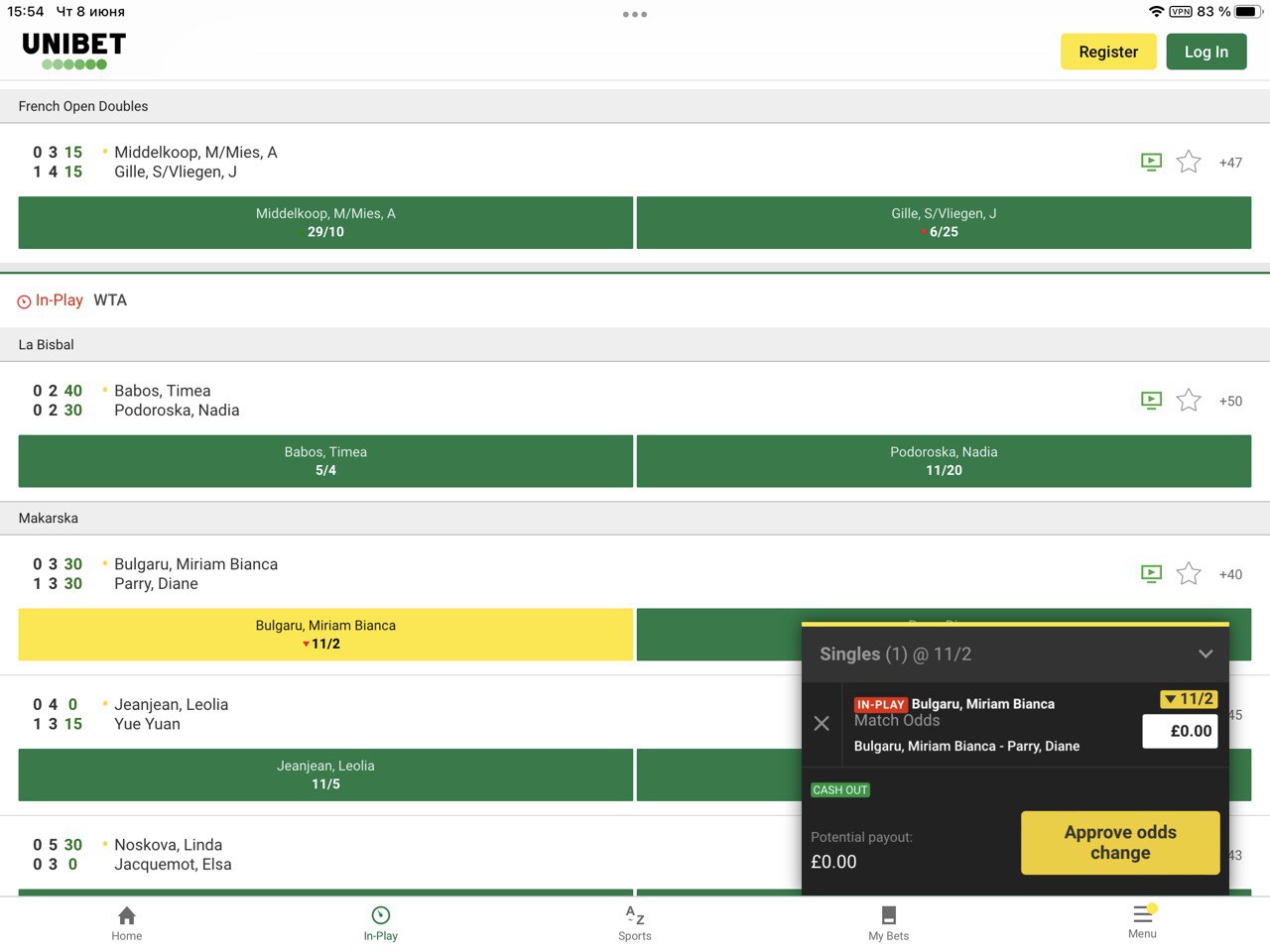The height and width of the screenshot is (952, 1270).
Task: Click the 11/2 odds badge in betslip
Action: [1189, 699]
